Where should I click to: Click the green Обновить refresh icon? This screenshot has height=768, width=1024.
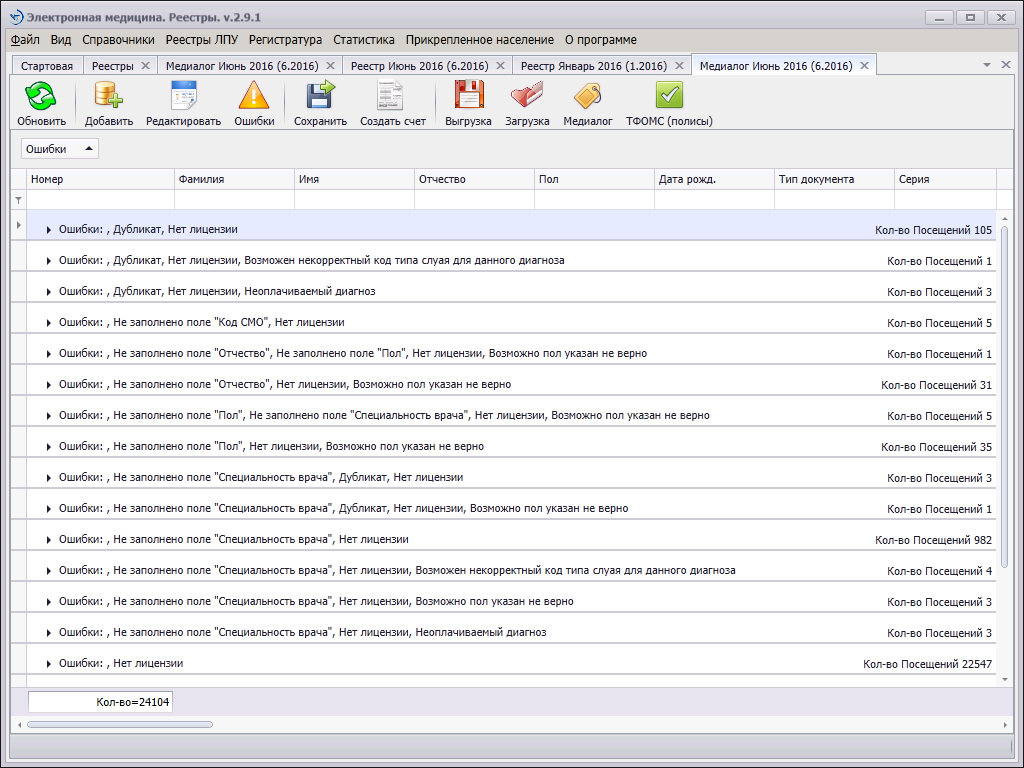pyautogui.click(x=40, y=95)
